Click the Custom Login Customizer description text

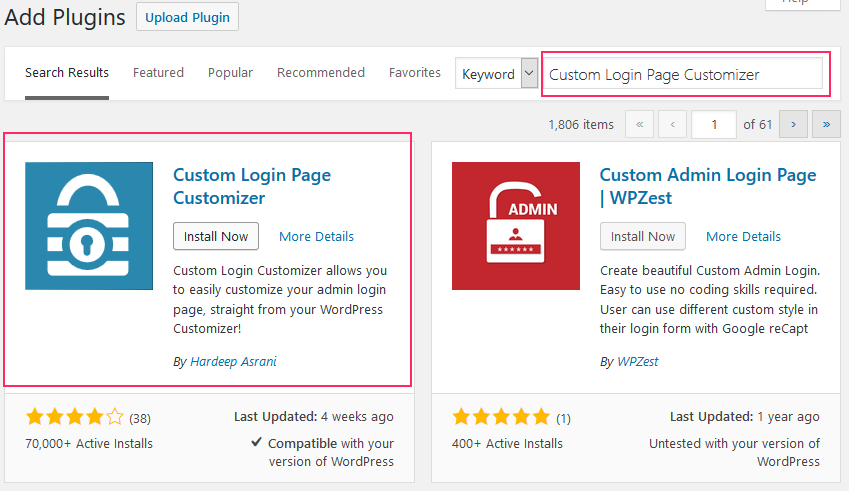[280, 299]
